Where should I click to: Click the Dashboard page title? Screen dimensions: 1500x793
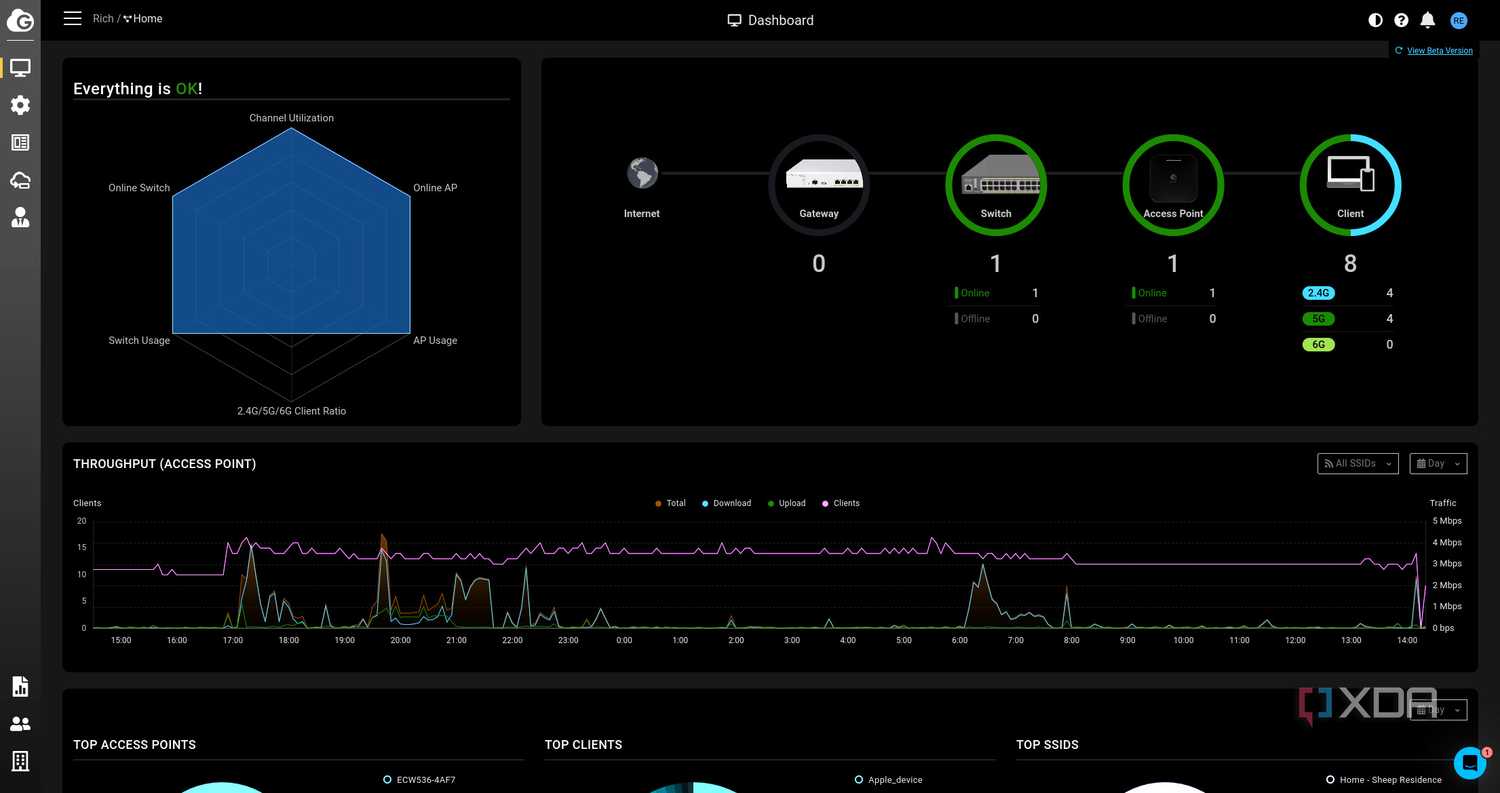pyautogui.click(x=770, y=20)
